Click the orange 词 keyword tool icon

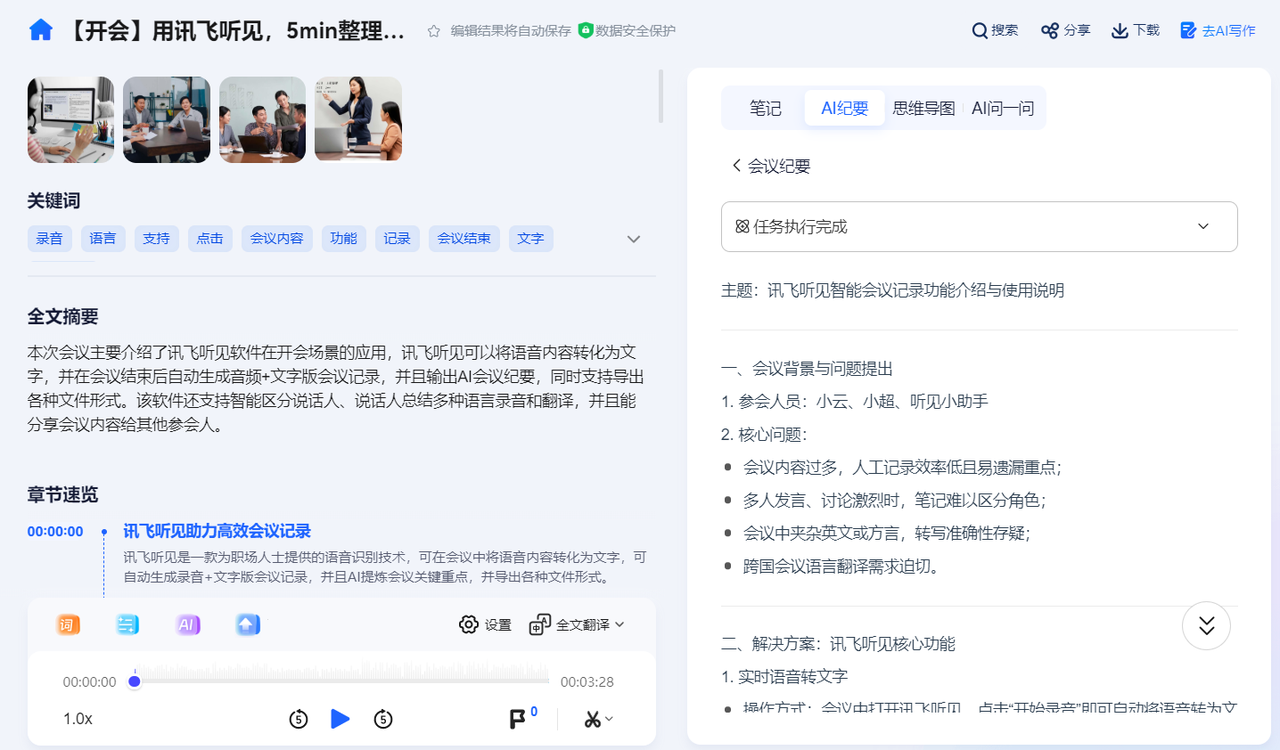point(68,625)
